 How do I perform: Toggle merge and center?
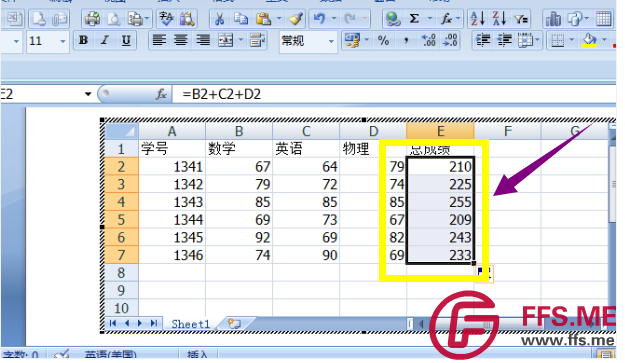pos(226,40)
